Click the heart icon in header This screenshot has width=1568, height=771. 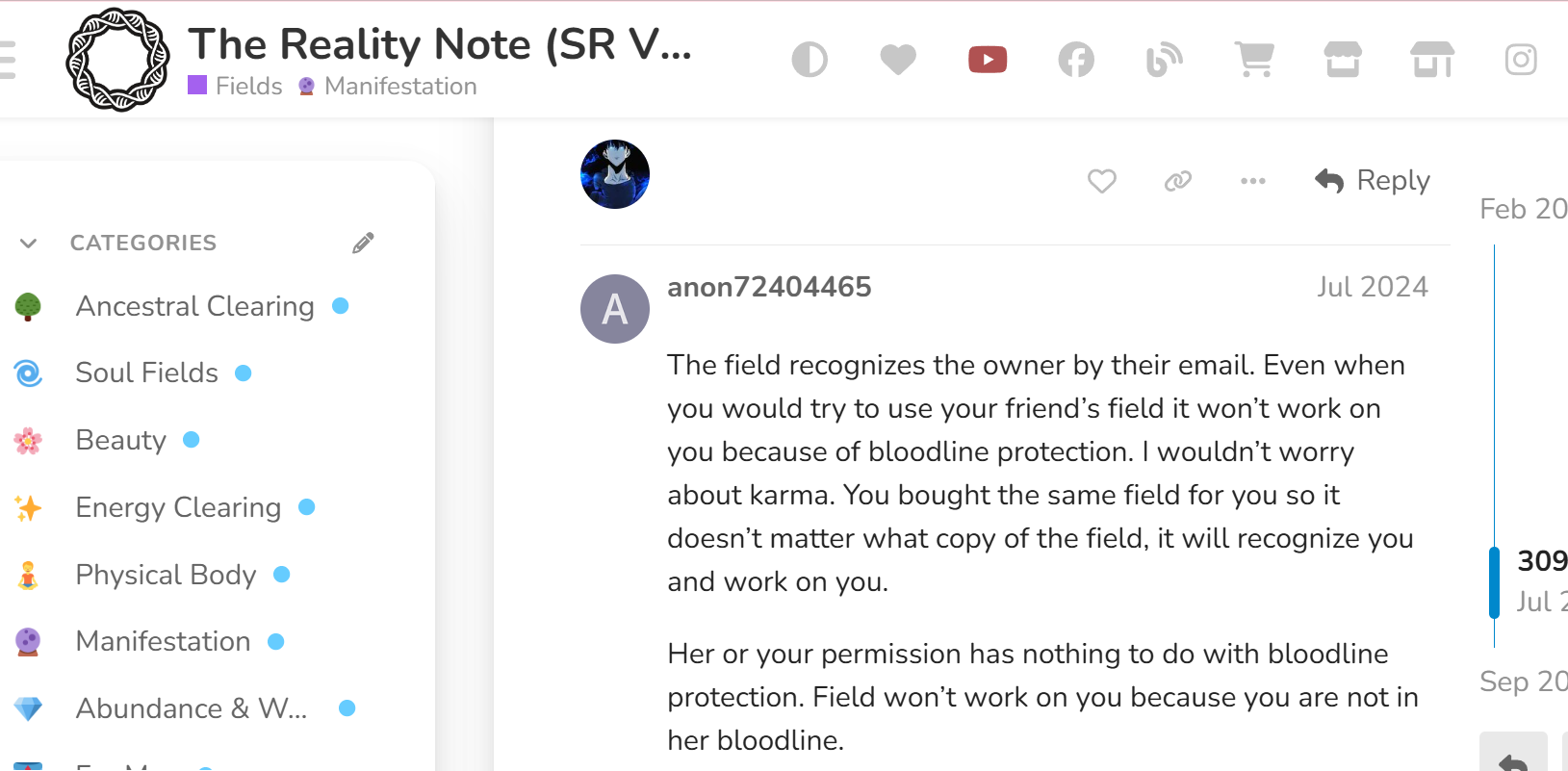click(x=898, y=60)
